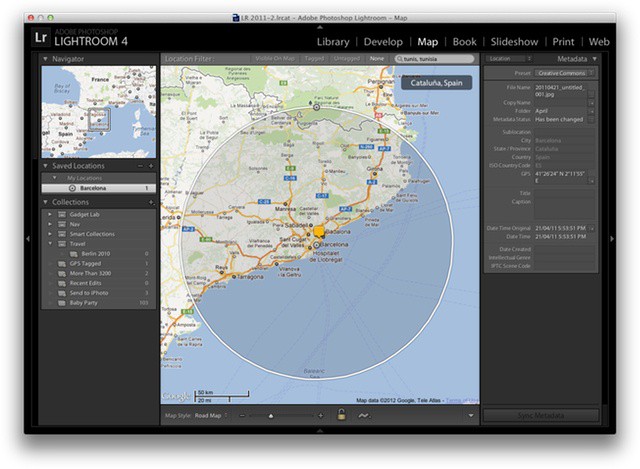
Task: Go to the Book module
Action: point(464,42)
